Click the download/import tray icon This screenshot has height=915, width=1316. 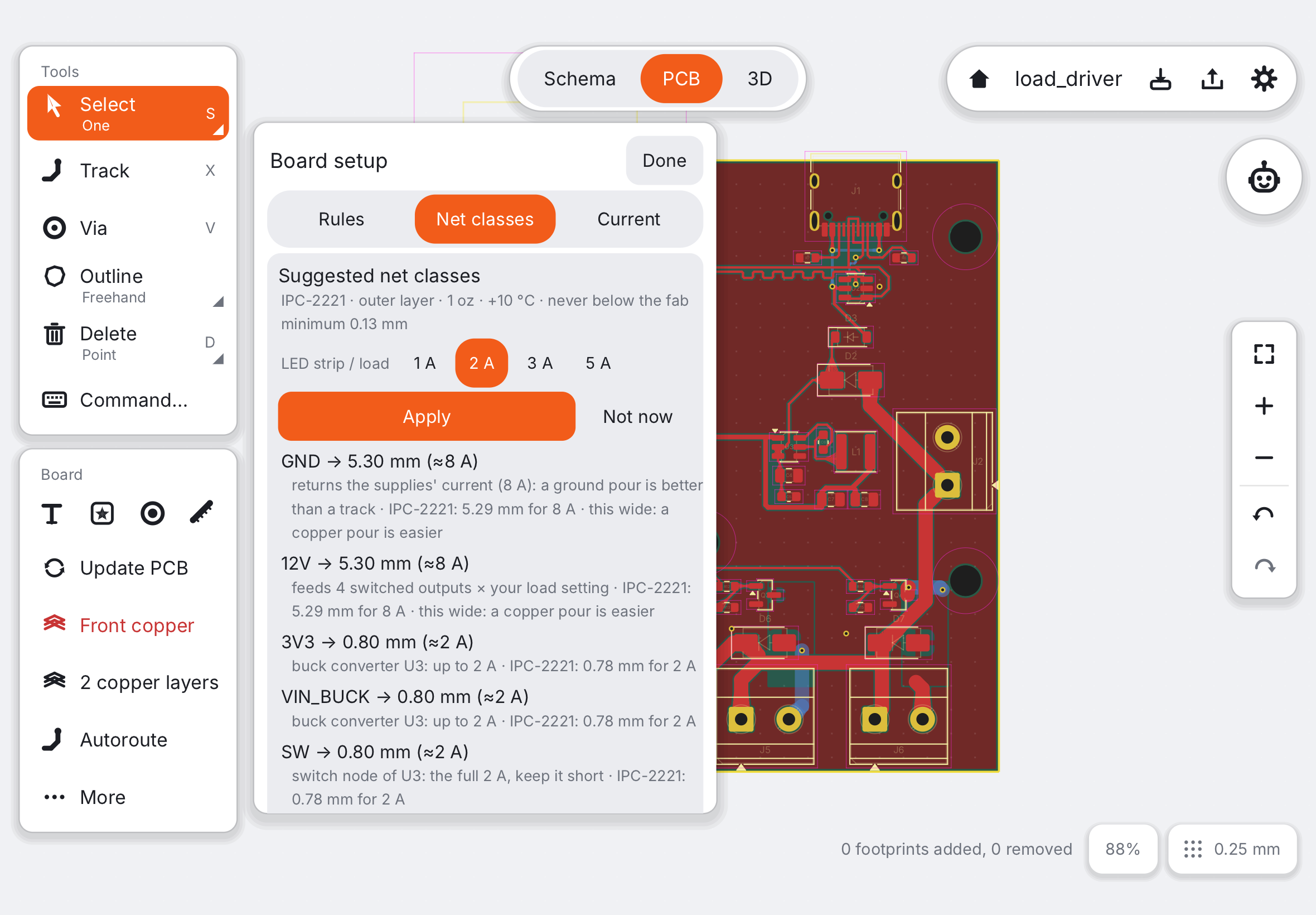1160,79
